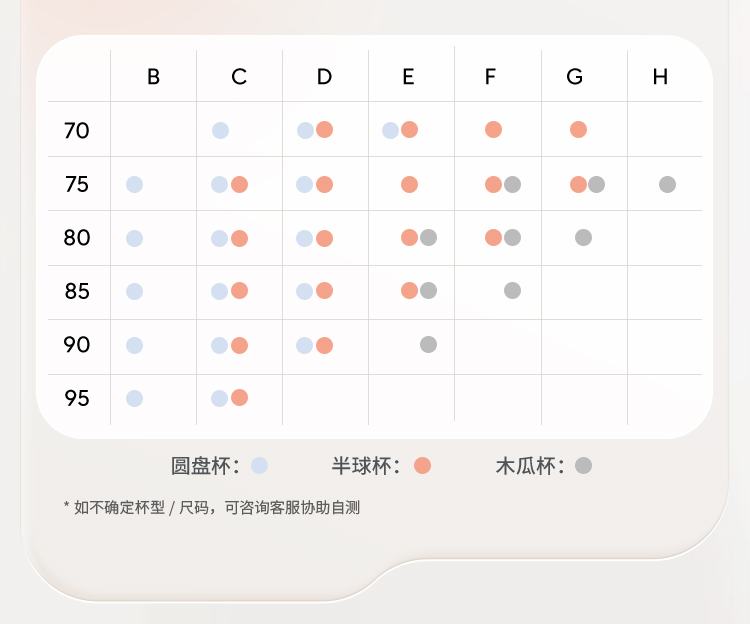Viewport: 750px width, 624px height.
Task: Click the gray dot in 90 E cell
Action: coord(428,344)
